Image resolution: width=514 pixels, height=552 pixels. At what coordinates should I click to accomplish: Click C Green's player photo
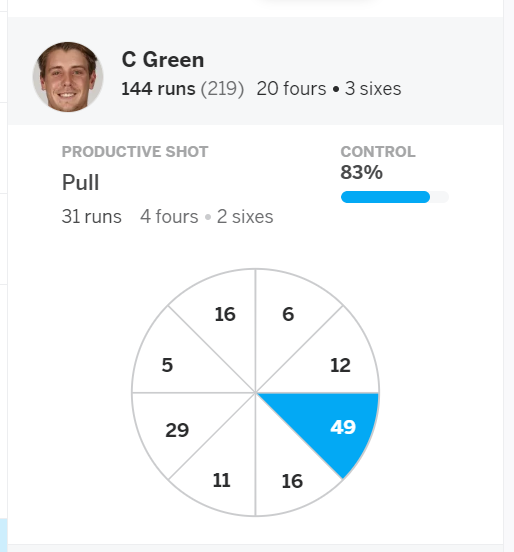(x=68, y=77)
